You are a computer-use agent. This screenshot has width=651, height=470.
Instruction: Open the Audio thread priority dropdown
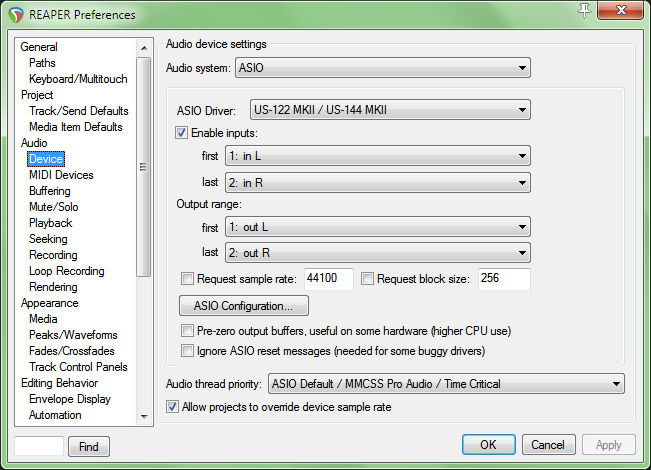click(446, 384)
